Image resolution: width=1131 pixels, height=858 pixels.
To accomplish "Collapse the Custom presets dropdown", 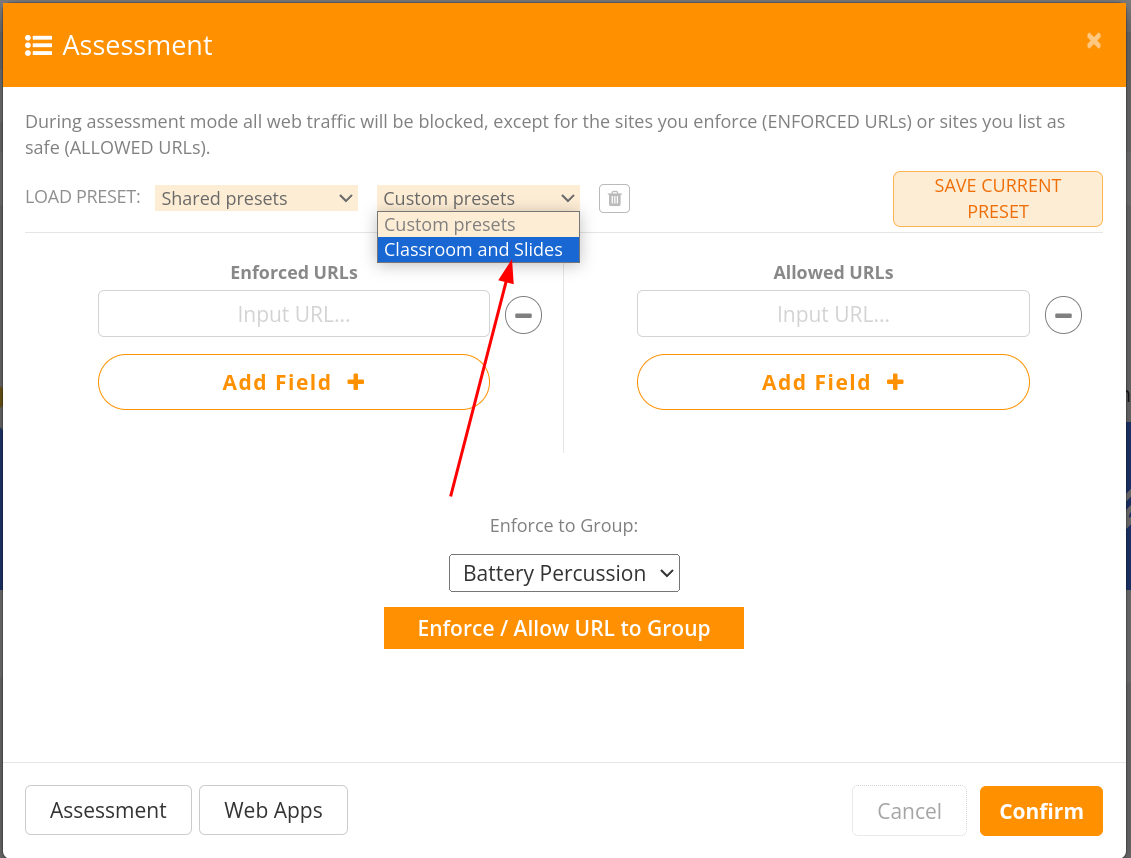I will [478, 198].
